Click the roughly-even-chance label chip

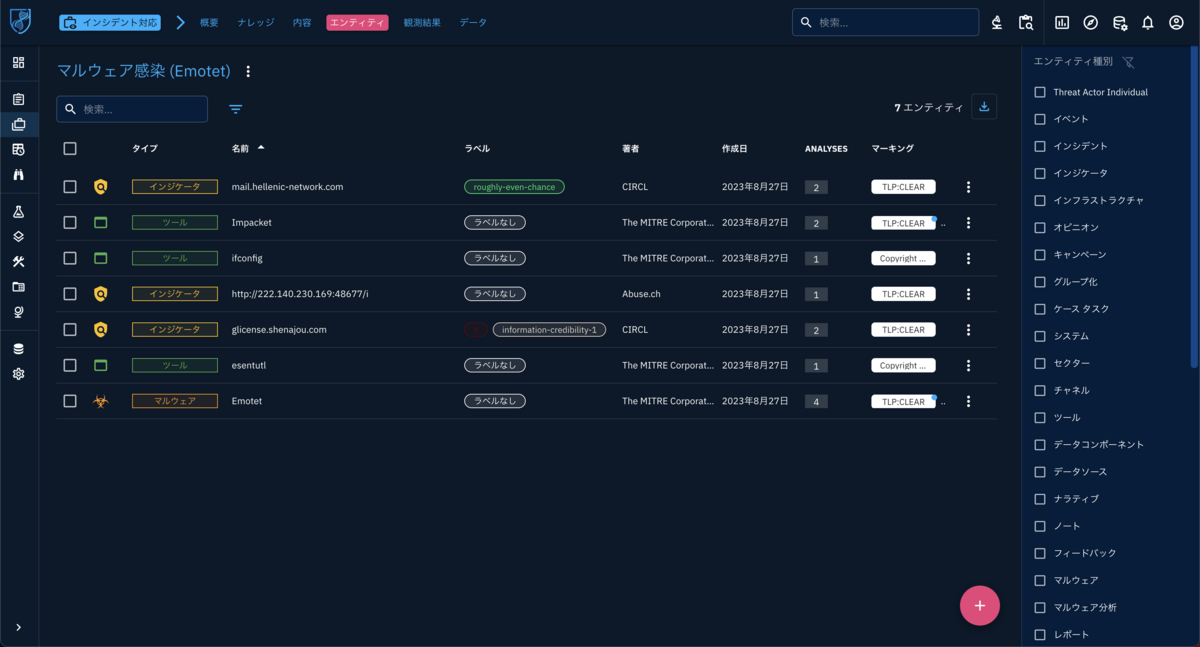514,187
